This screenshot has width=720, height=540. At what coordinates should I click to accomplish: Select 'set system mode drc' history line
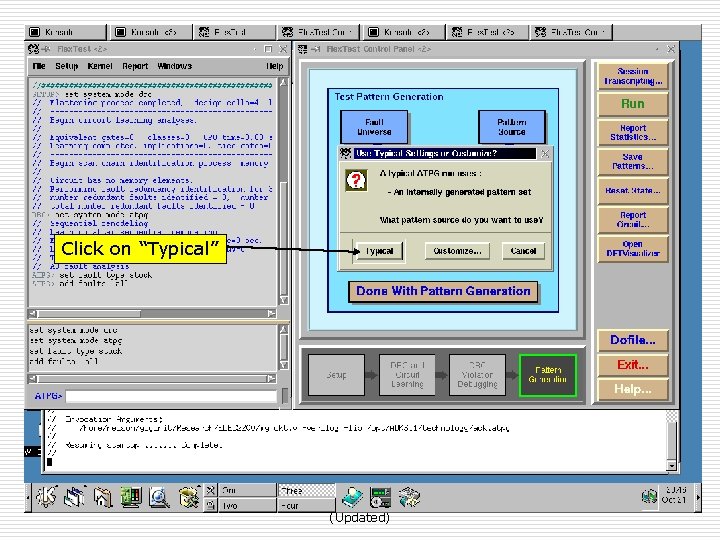tap(73, 330)
